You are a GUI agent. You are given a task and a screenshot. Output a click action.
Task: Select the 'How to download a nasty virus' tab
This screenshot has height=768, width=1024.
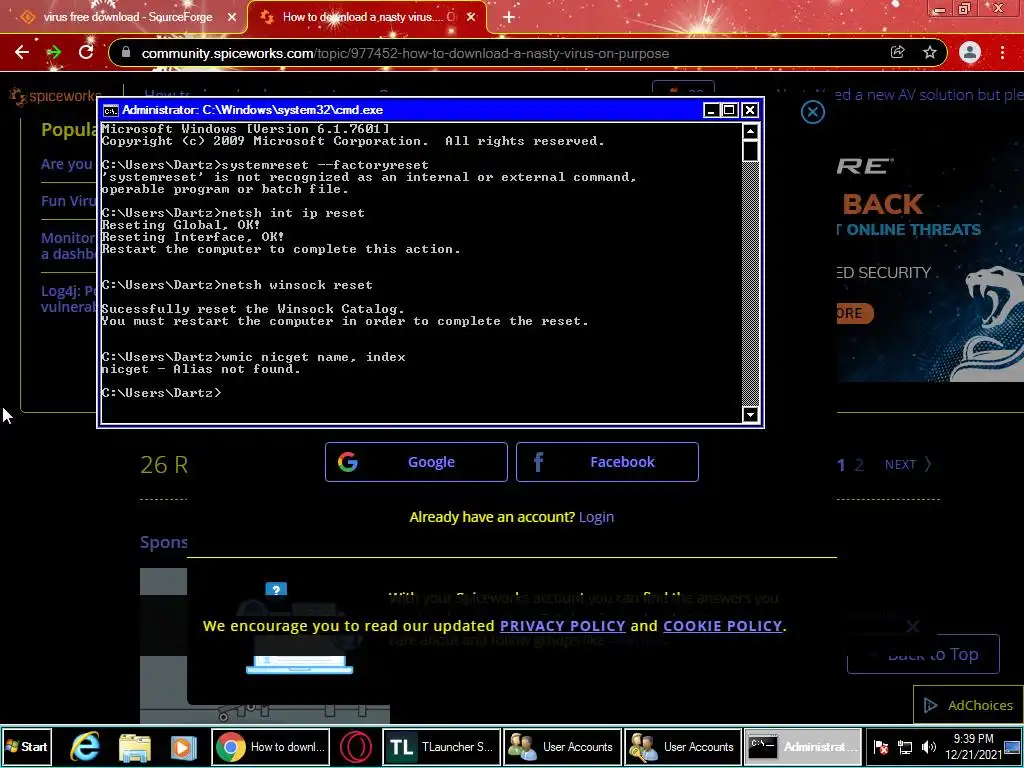[x=367, y=18]
